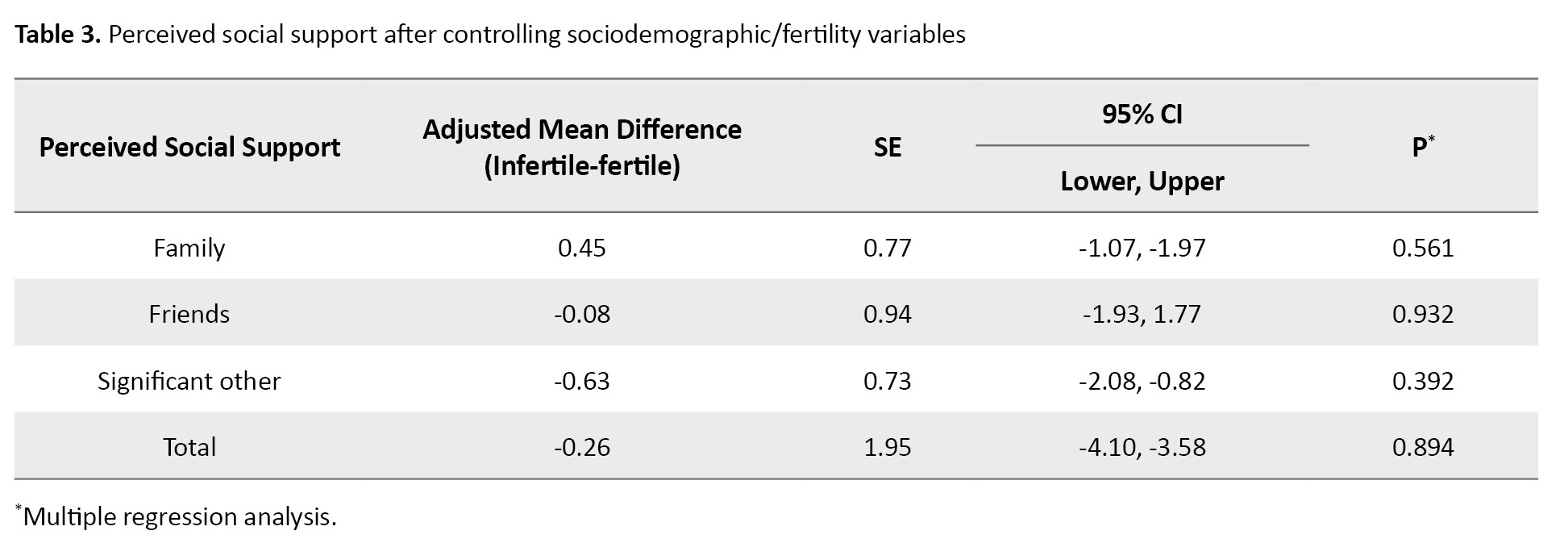This screenshot has height=539, width=1568.
Task: Click Significant other mean difference -0.63
Action: point(581,381)
